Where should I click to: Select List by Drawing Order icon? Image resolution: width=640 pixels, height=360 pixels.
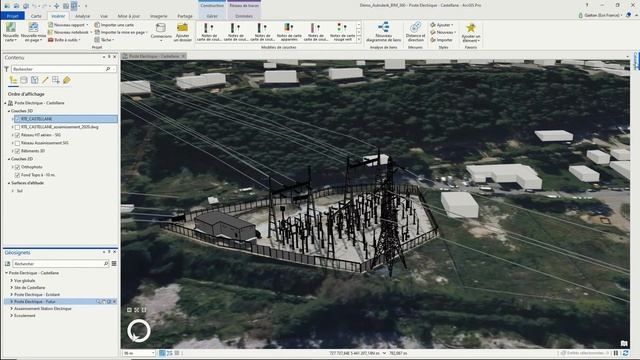(x=13, y=80)
